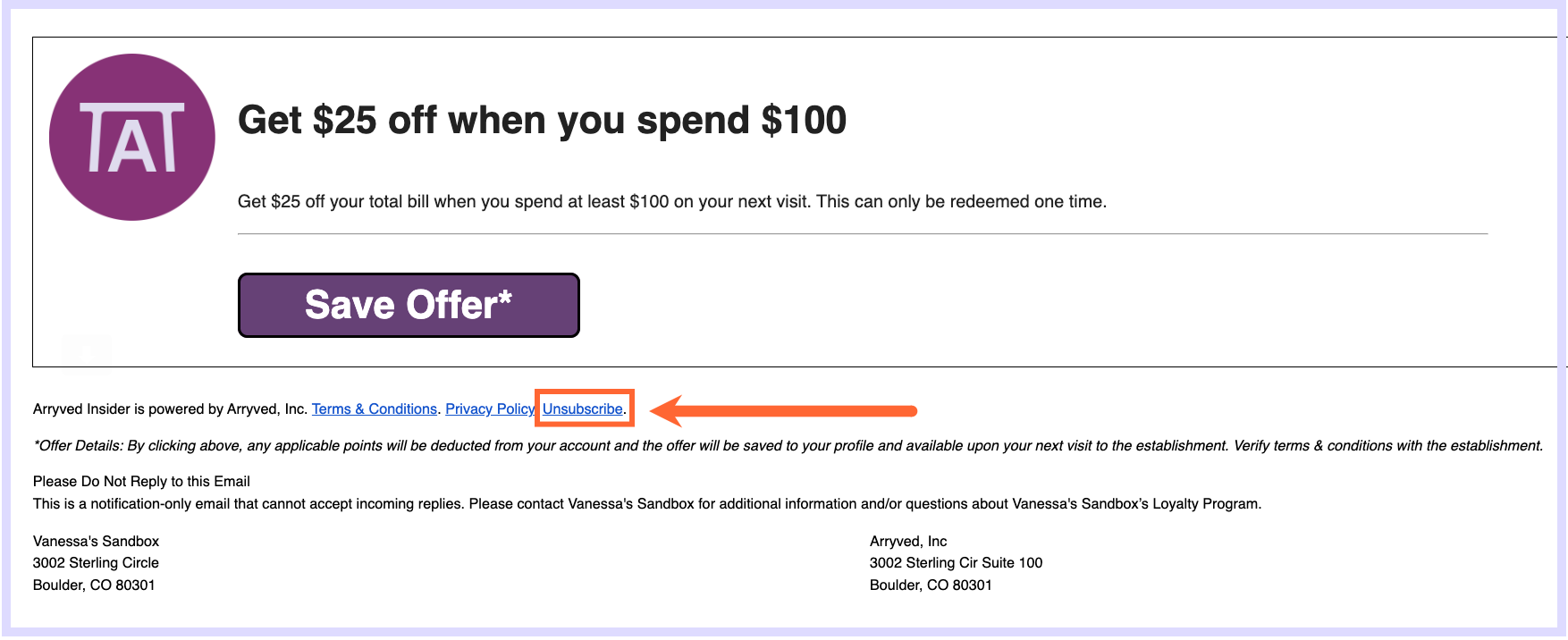
Task: Click the Vanessa's Sandbox address heading
Action: point(96,541)
